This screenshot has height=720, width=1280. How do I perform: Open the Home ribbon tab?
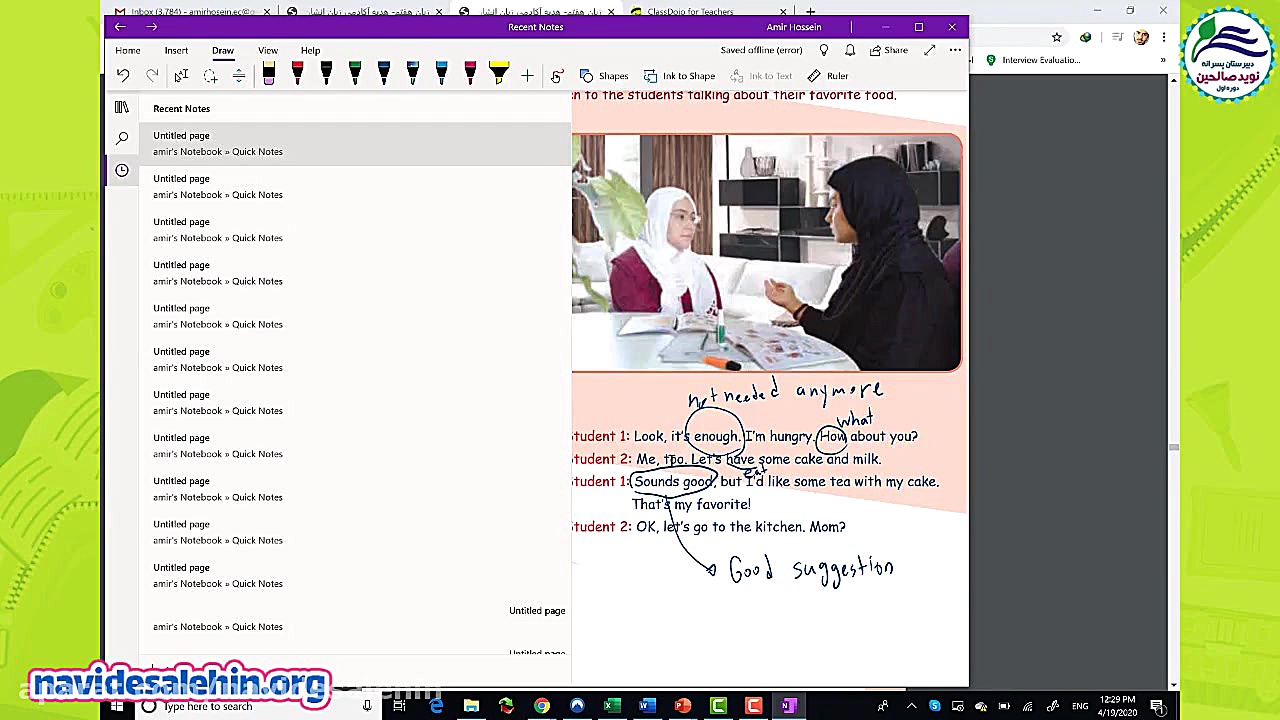[128, 50]
